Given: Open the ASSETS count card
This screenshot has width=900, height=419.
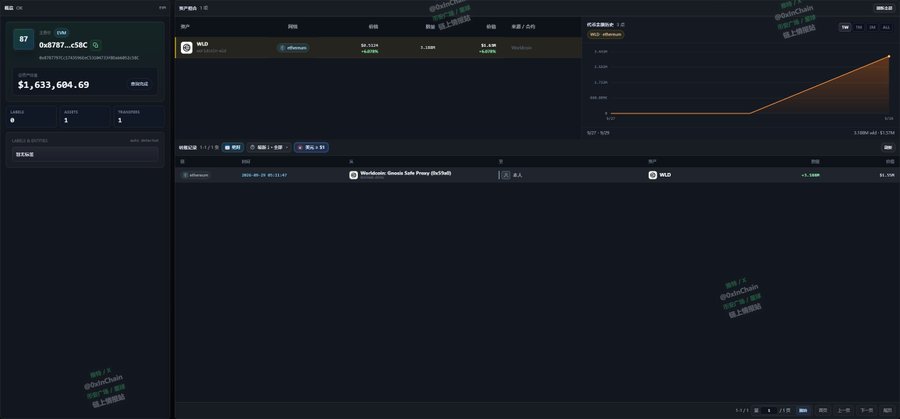Looking at the screenshot, I should coord(85,117).
